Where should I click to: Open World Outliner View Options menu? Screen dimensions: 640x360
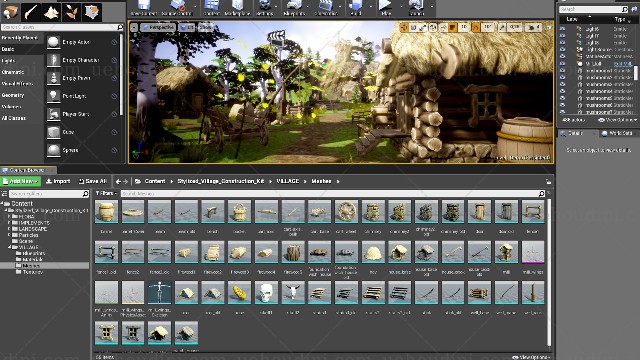(x=617, y=120)
